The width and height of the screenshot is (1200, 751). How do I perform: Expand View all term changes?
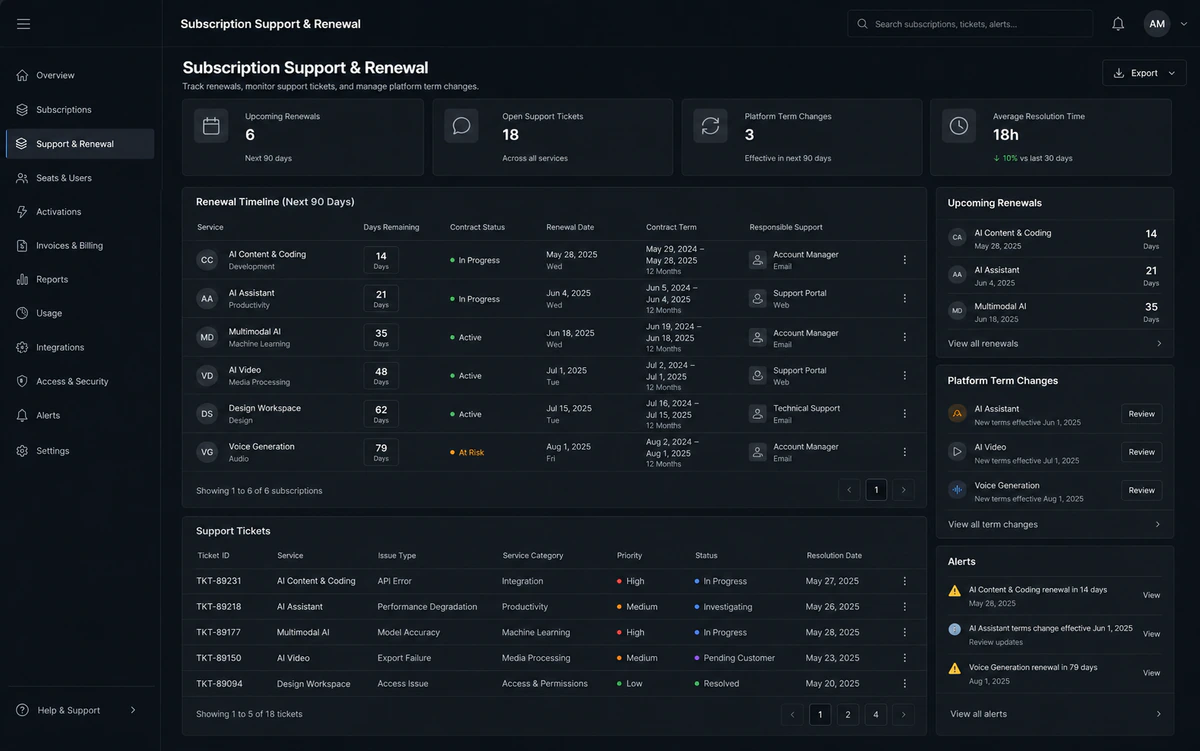pyautogui.click(x=1055, y=524)
